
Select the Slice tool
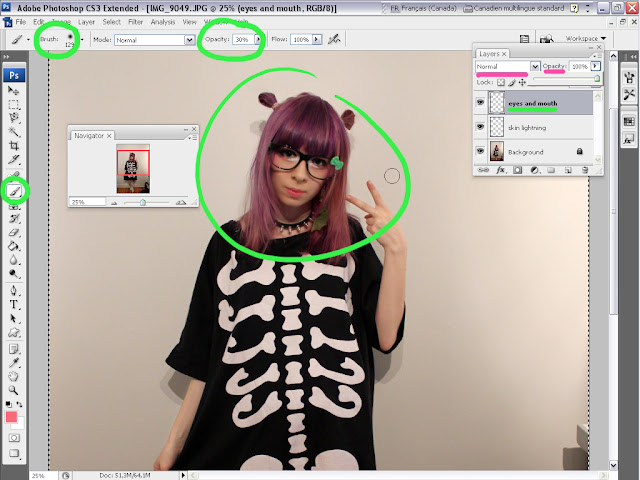[x=13, y=160]
